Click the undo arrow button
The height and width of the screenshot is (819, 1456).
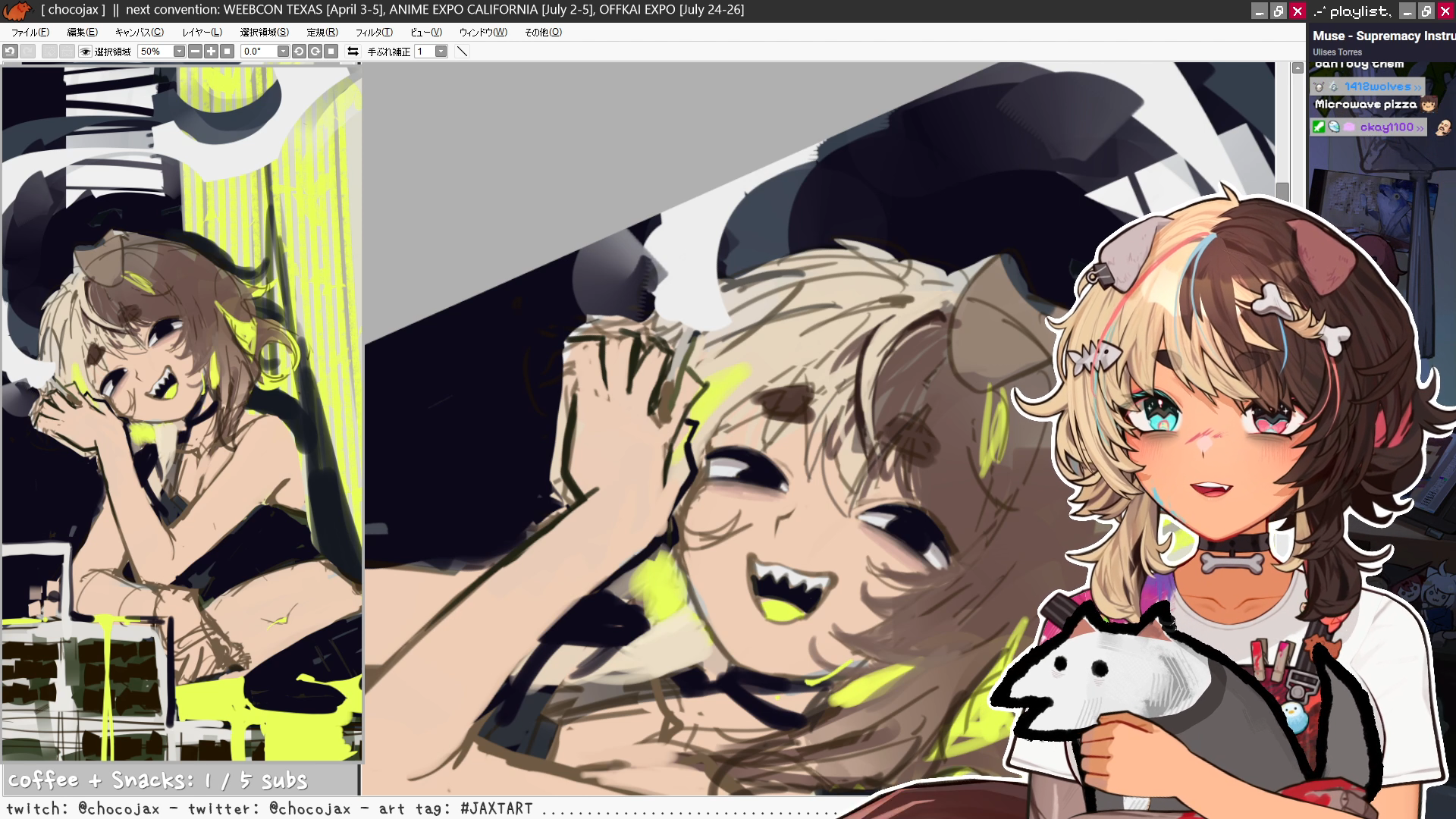coord(10,52)
